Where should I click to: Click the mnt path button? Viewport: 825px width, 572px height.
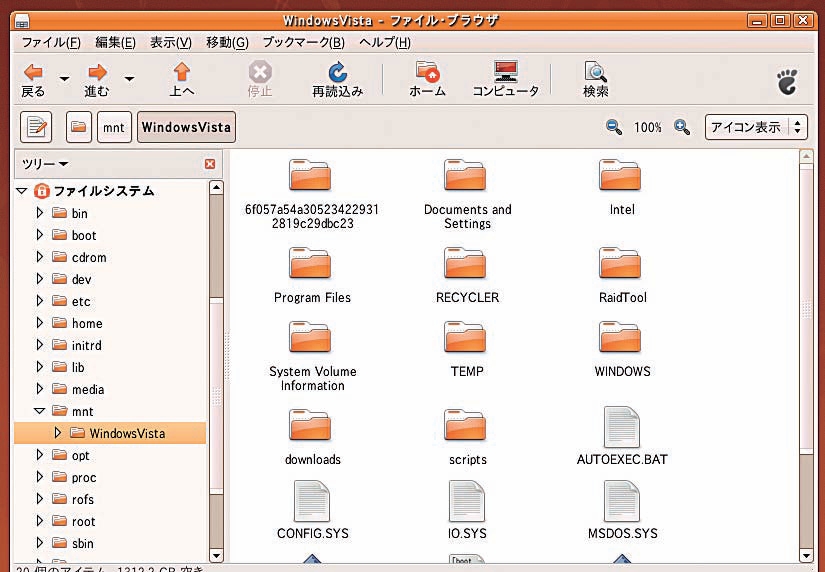click(114, 127)
